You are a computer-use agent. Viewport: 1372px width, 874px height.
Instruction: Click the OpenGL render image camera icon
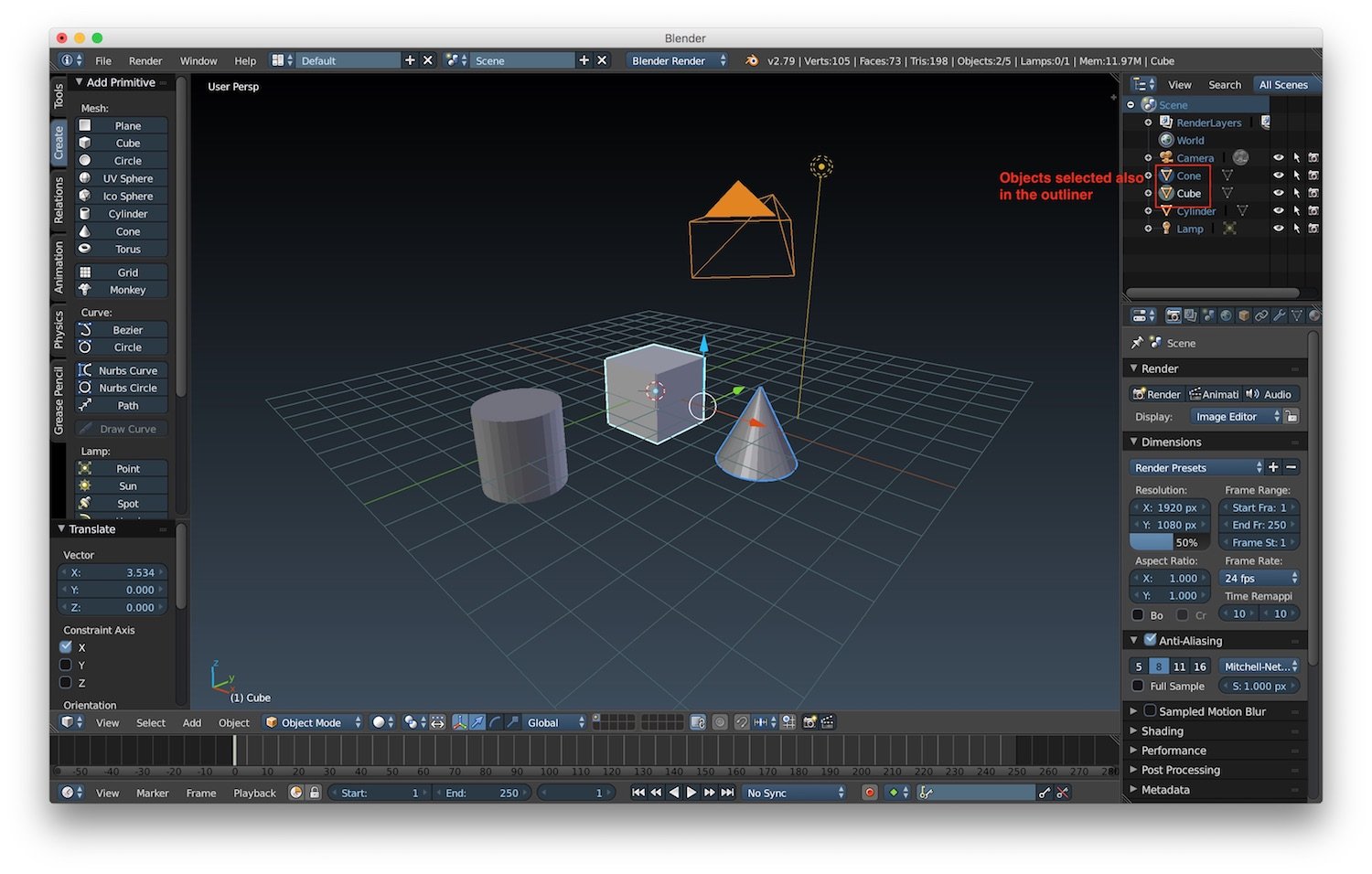coord(809,722)
